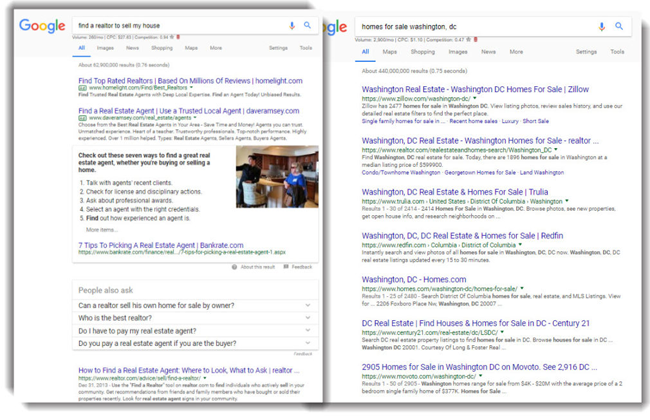This screenshot has width=650, height=420.
Task: Click 'Recent home sales' sitelink under Zillow
Action: pyautogui.click(x=473, y=121)
